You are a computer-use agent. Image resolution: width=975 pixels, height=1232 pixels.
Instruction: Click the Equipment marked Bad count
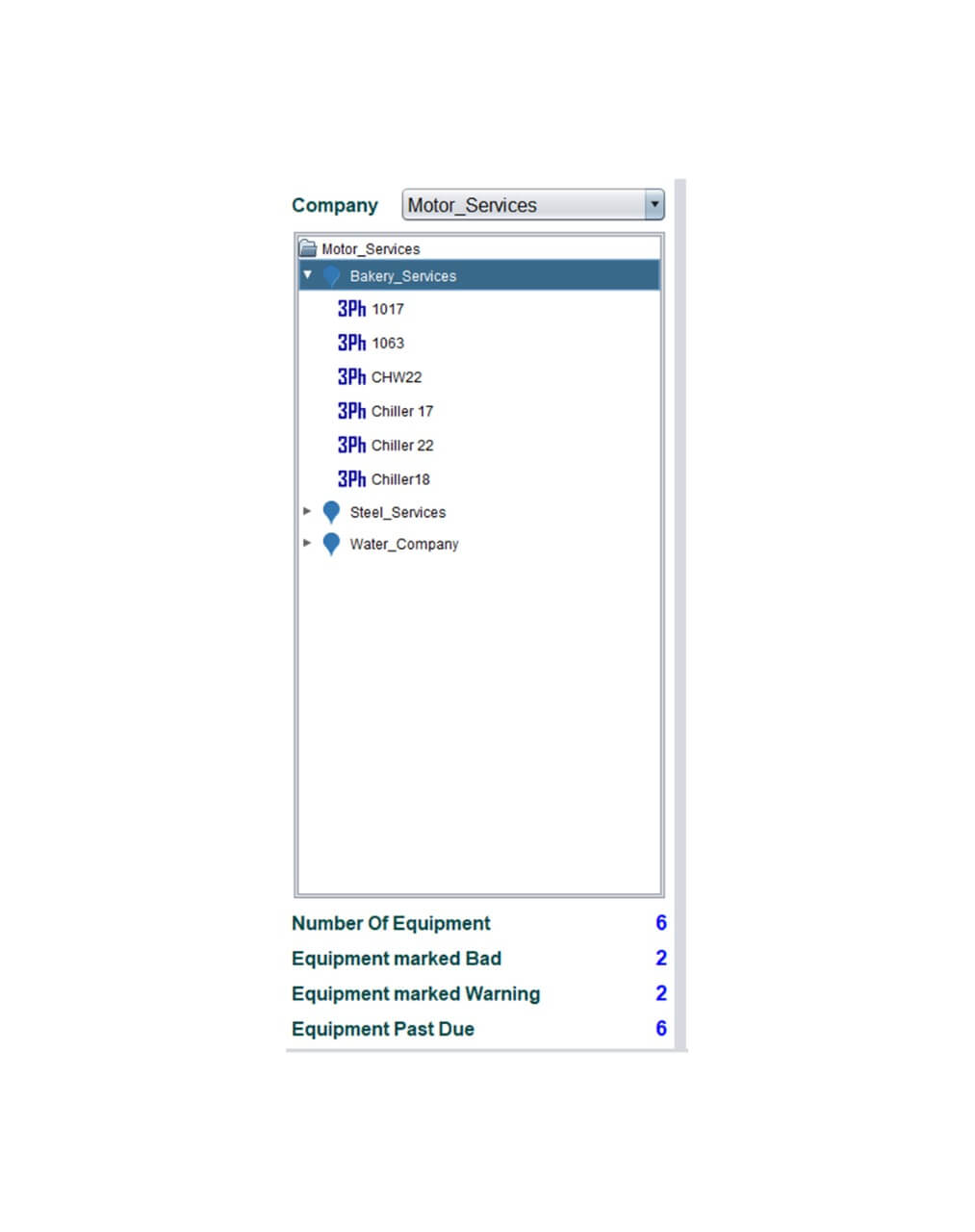tap(661, 959)
